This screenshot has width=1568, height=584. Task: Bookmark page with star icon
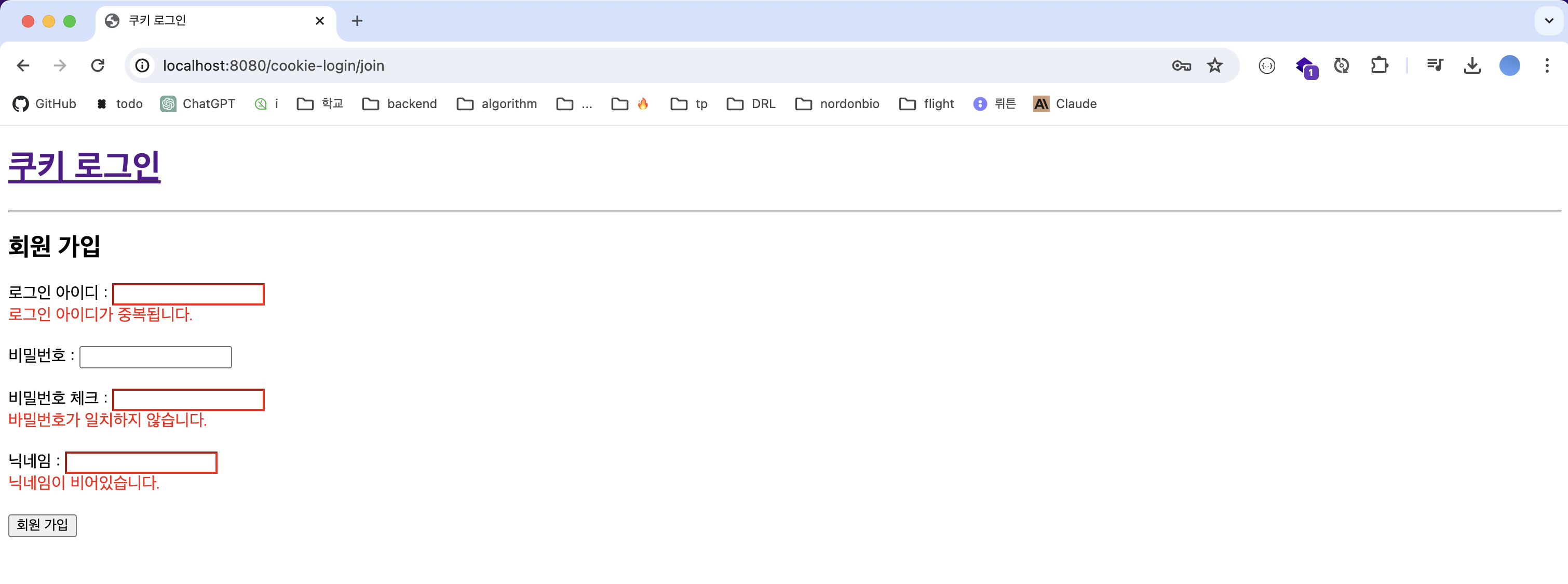[x=1214, y=65]
